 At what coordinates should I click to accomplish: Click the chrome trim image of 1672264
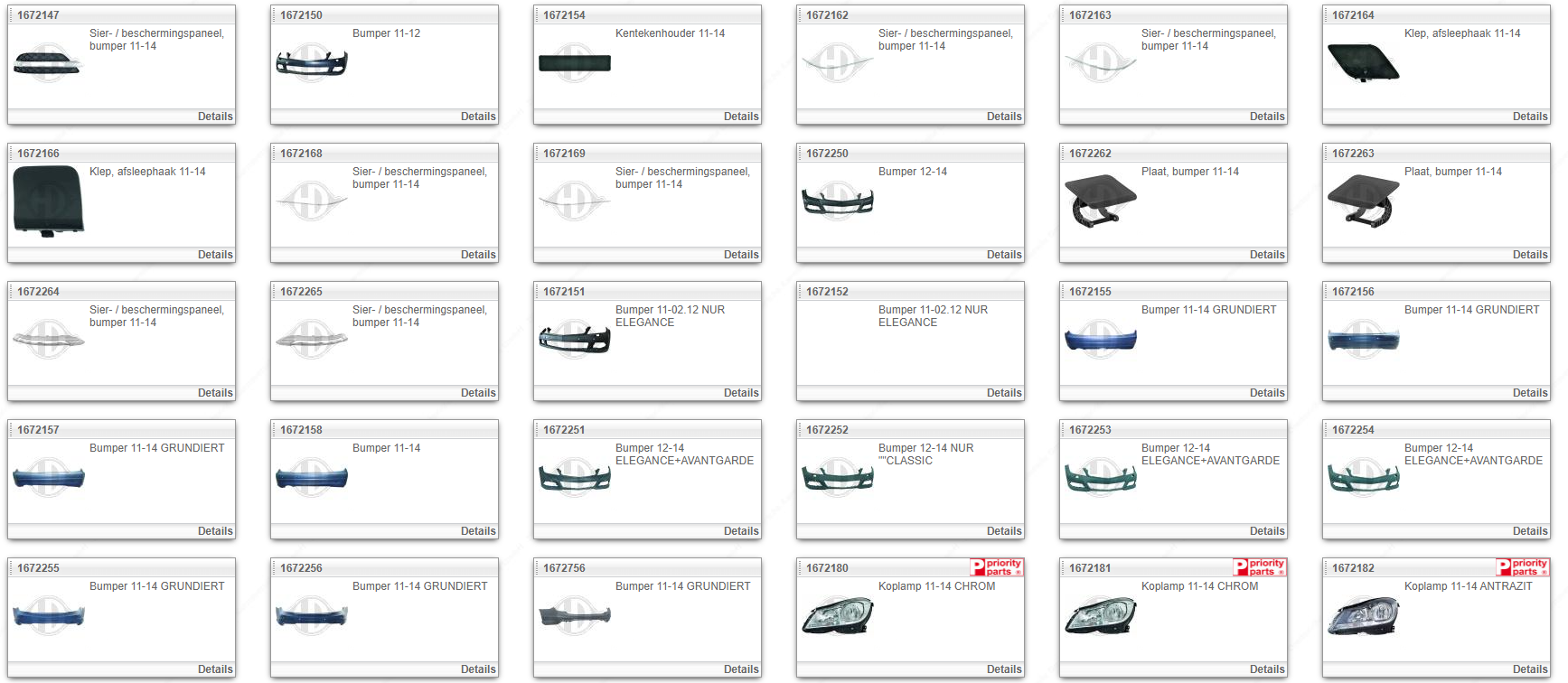[48, 340]
